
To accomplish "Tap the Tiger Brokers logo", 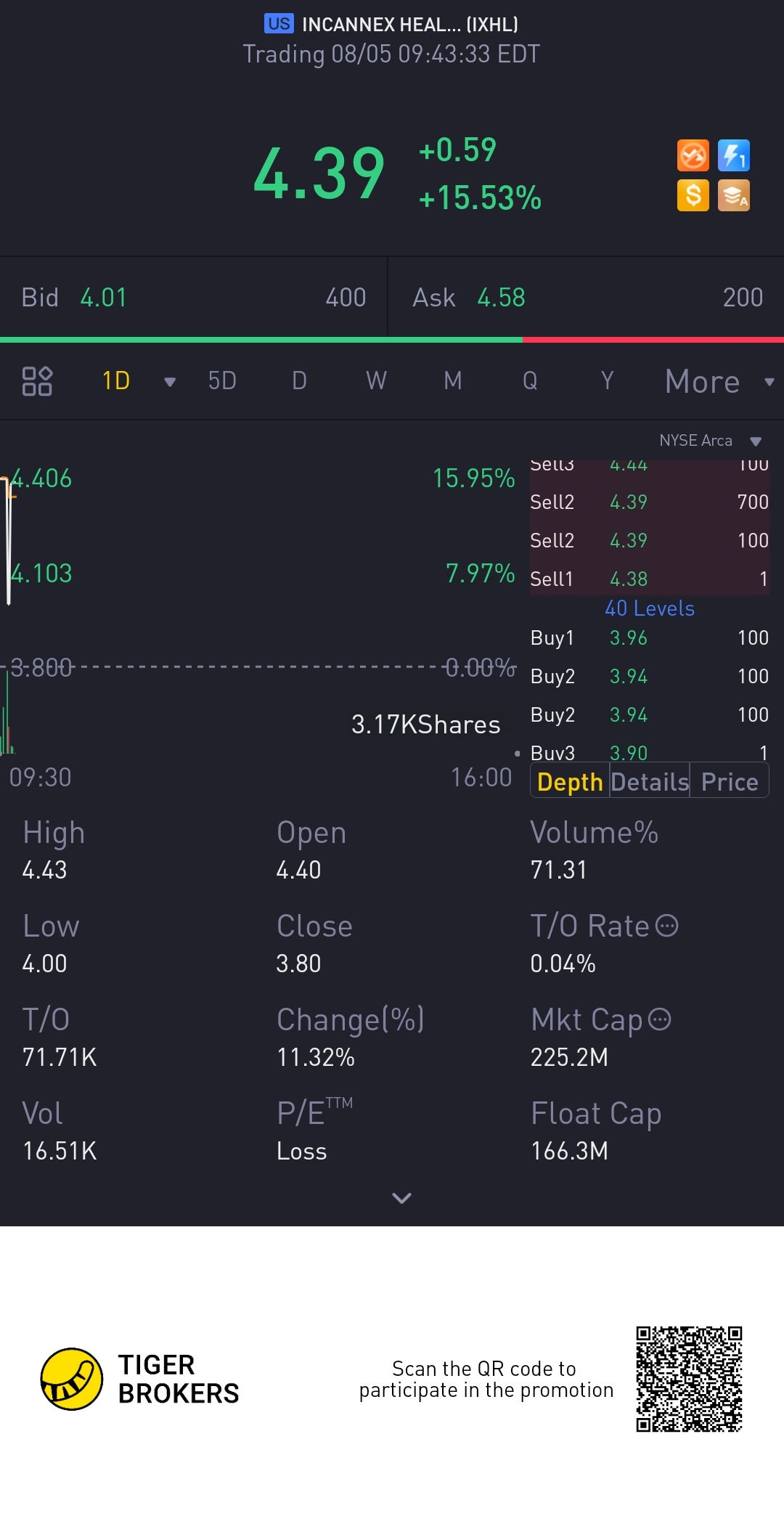I will (72, 1379).
